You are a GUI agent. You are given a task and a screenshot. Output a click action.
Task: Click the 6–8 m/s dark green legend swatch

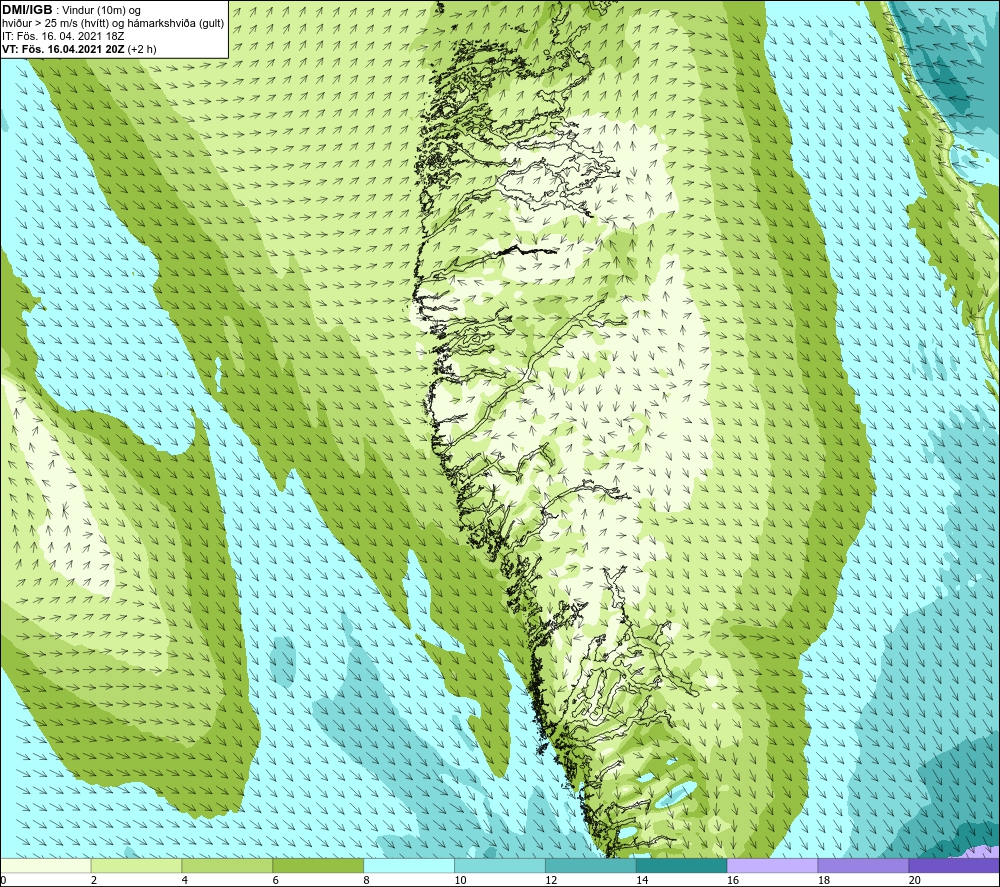(318, 866)
